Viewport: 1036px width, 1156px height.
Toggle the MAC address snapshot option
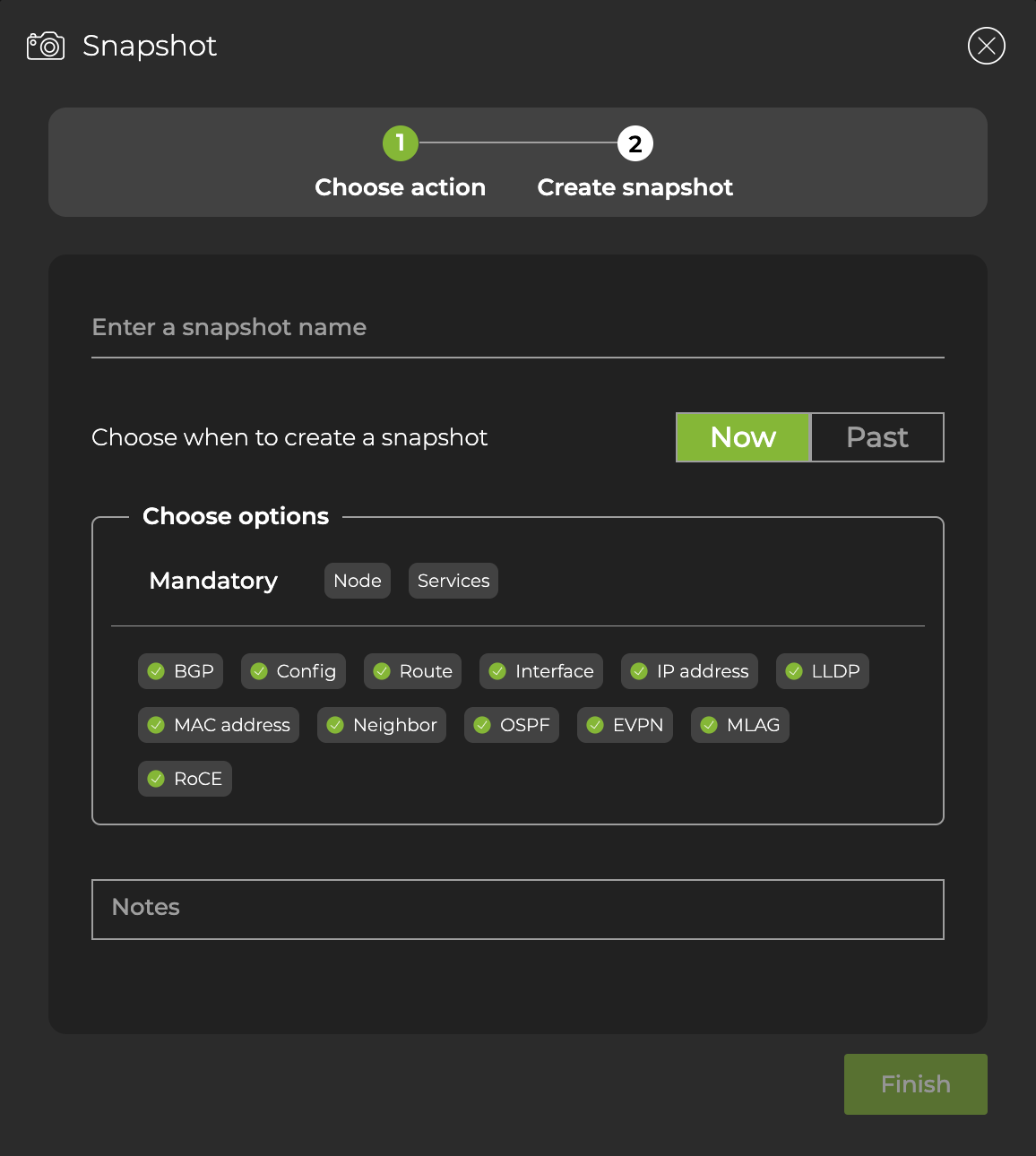point(218,724)
